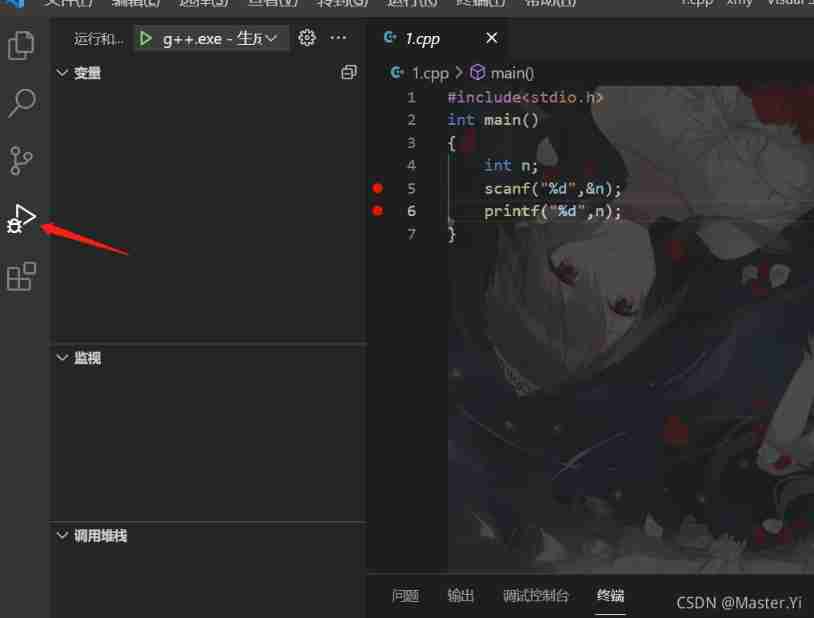This screenshot has height=618, width=814.
Task: Toggle the breakpoint on line 5
Action: coord(378,188)
